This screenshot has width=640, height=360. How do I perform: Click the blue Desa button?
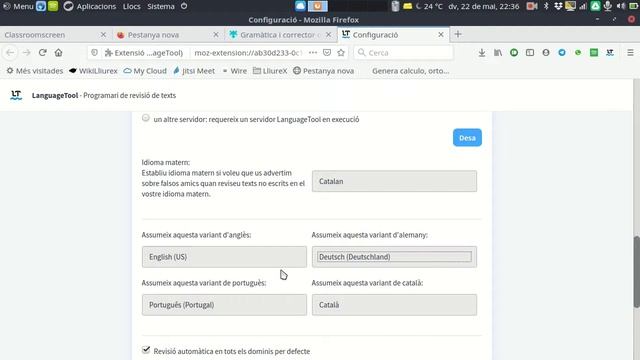click(467, 138)
